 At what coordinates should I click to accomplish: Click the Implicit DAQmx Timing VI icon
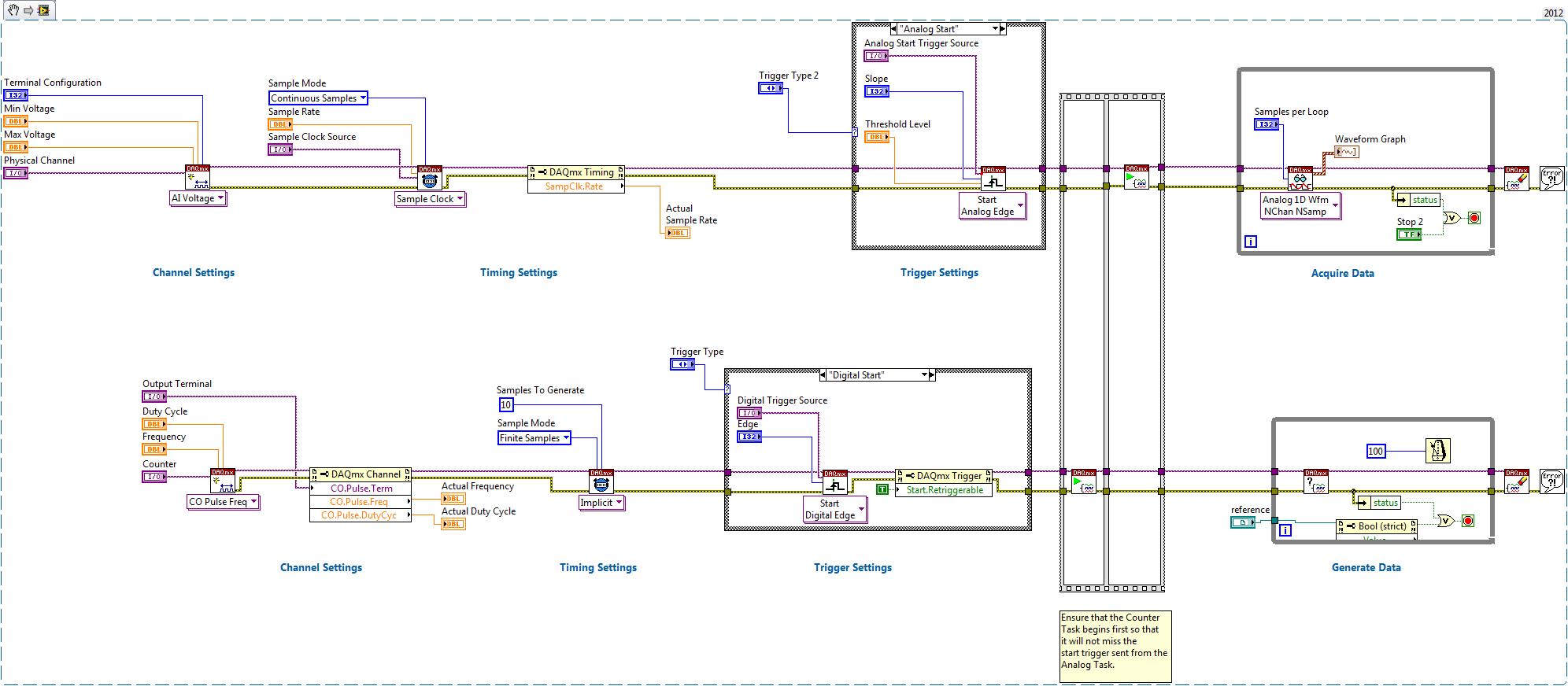[601, 482]
